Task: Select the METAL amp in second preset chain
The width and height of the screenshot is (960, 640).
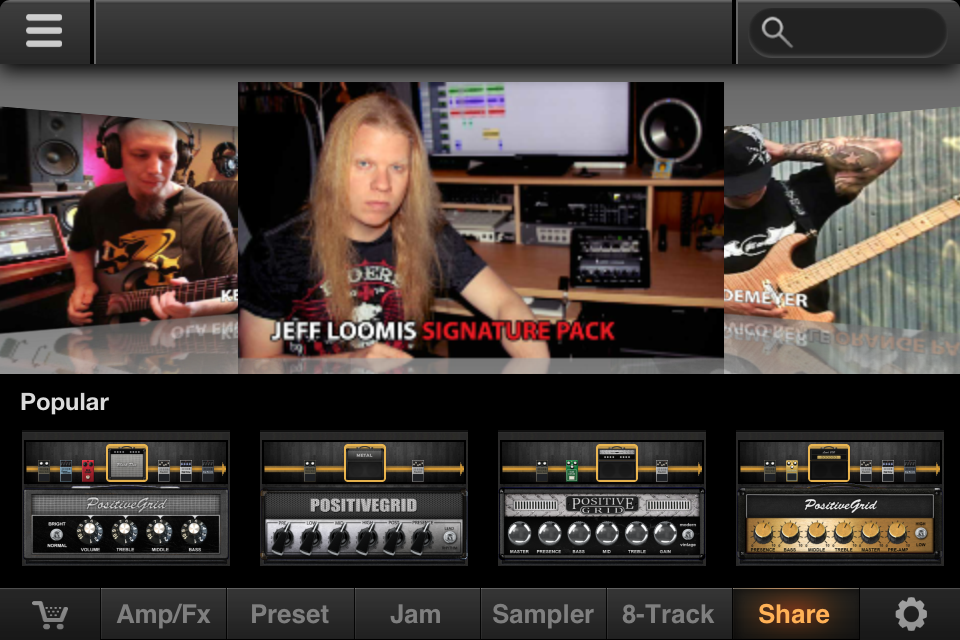Action: [x=365, y=463]
